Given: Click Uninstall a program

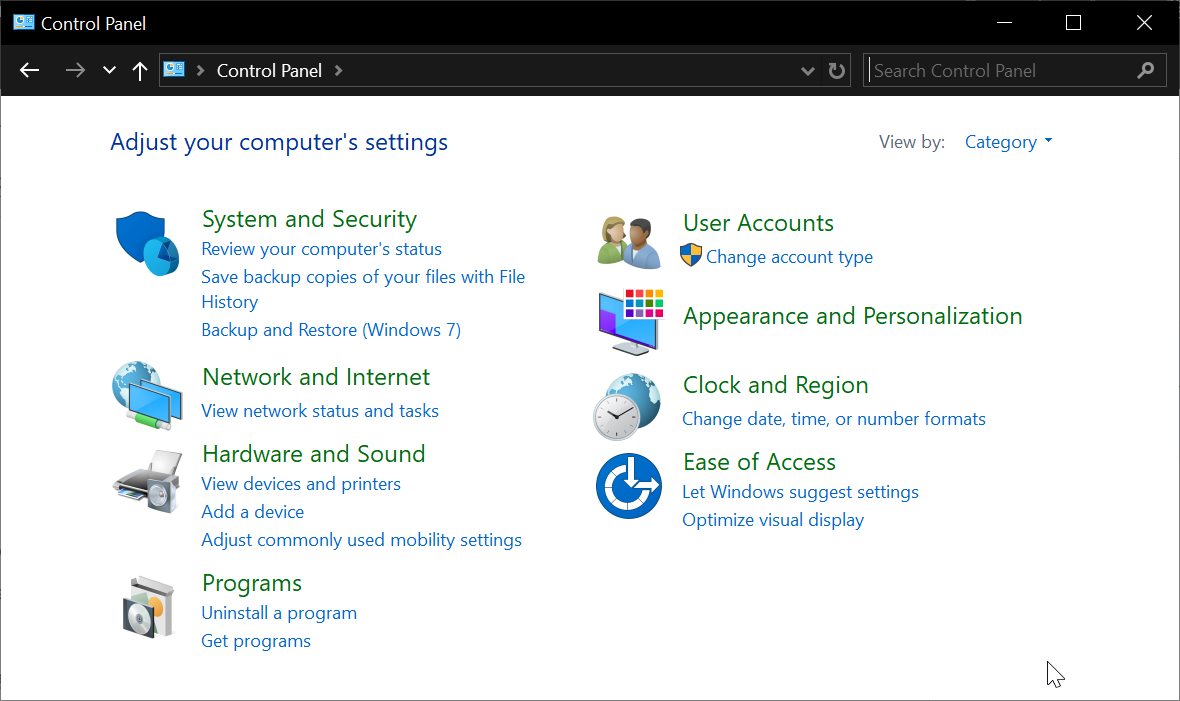Looking at the screenshot, I should [279, 613].
